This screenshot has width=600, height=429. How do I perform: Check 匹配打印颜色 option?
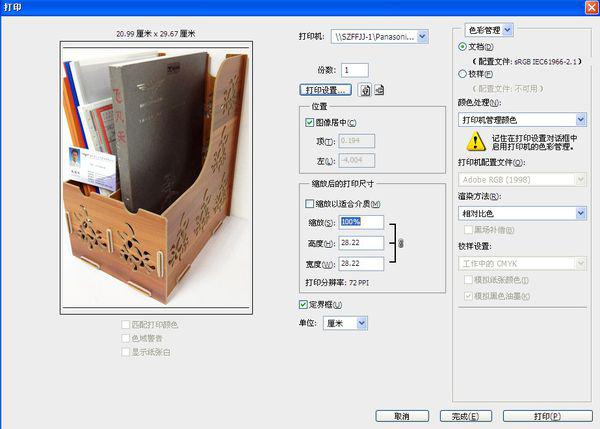pyautogui.click(x=125, y=325)
